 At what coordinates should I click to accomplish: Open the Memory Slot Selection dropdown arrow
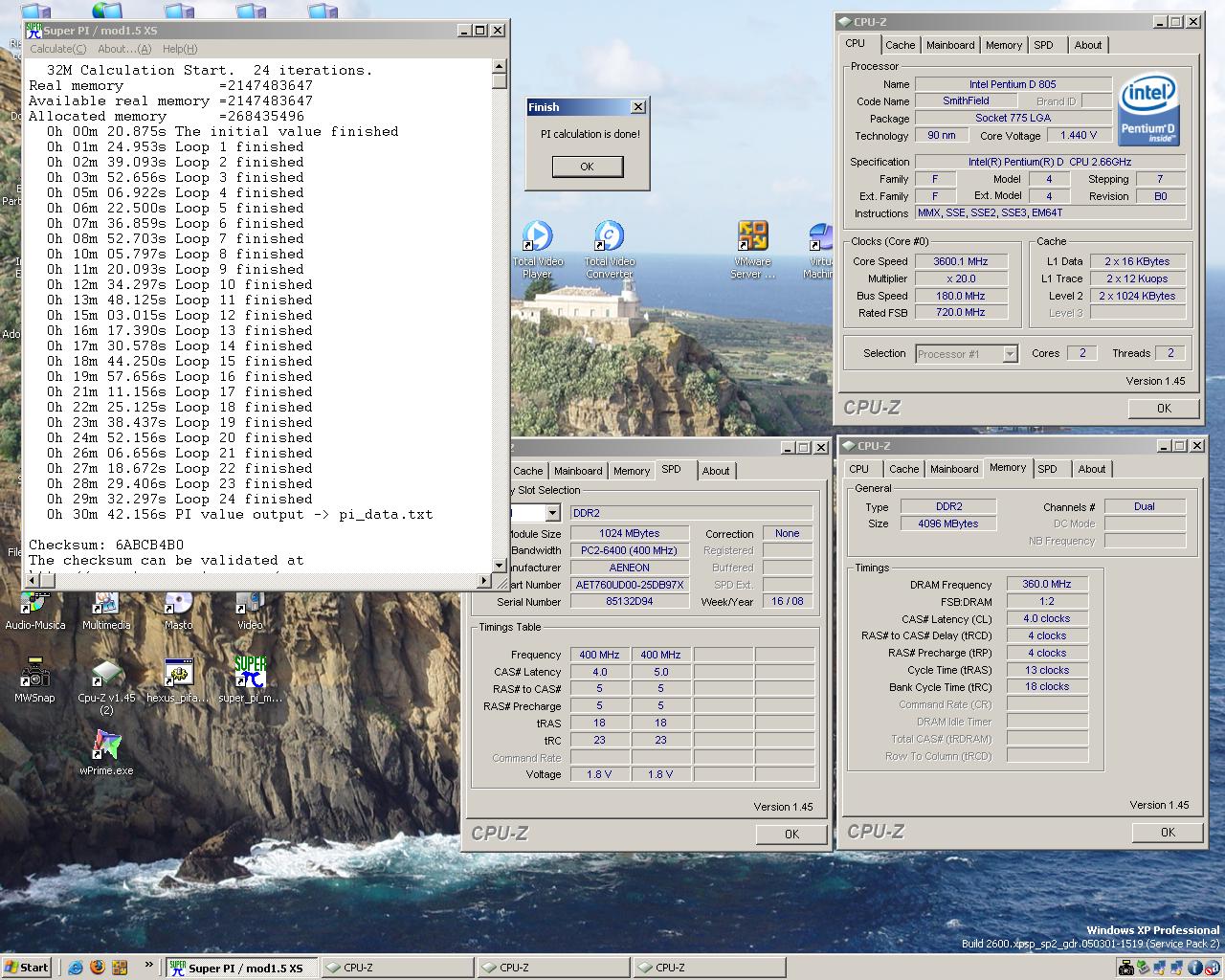coord(552,513)
